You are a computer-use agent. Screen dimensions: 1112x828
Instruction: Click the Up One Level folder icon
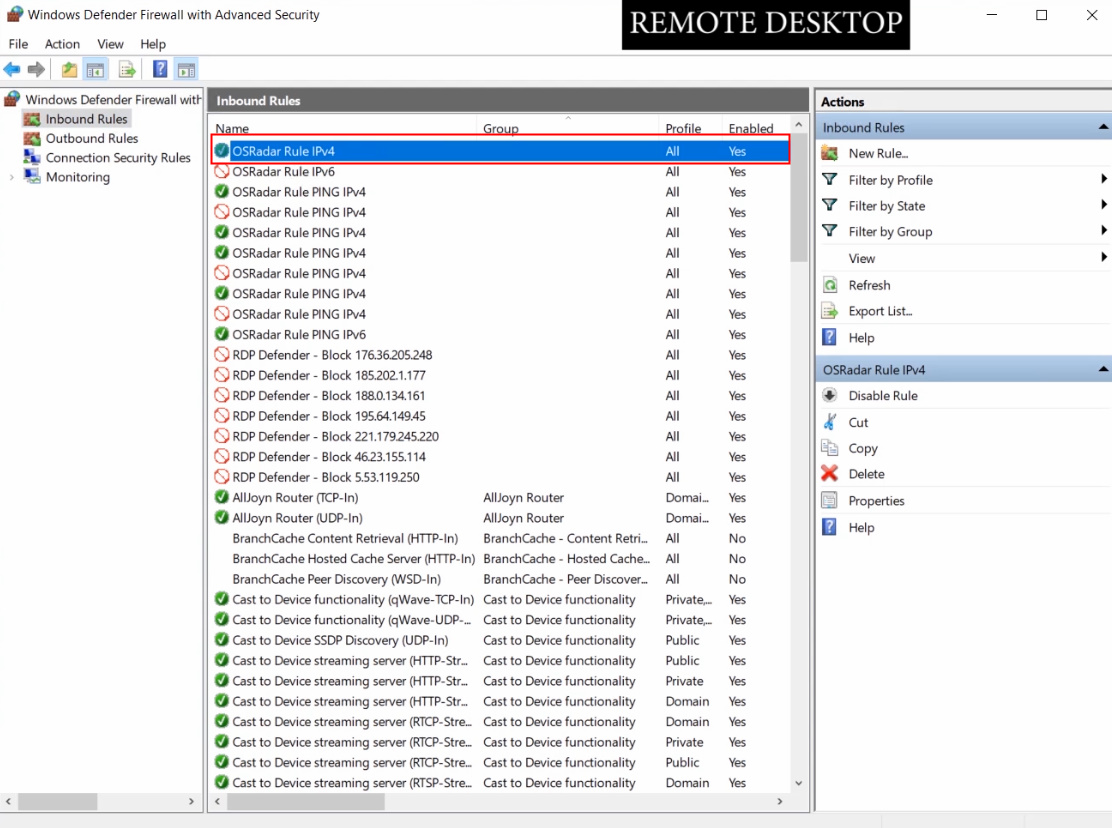(70, 69)
